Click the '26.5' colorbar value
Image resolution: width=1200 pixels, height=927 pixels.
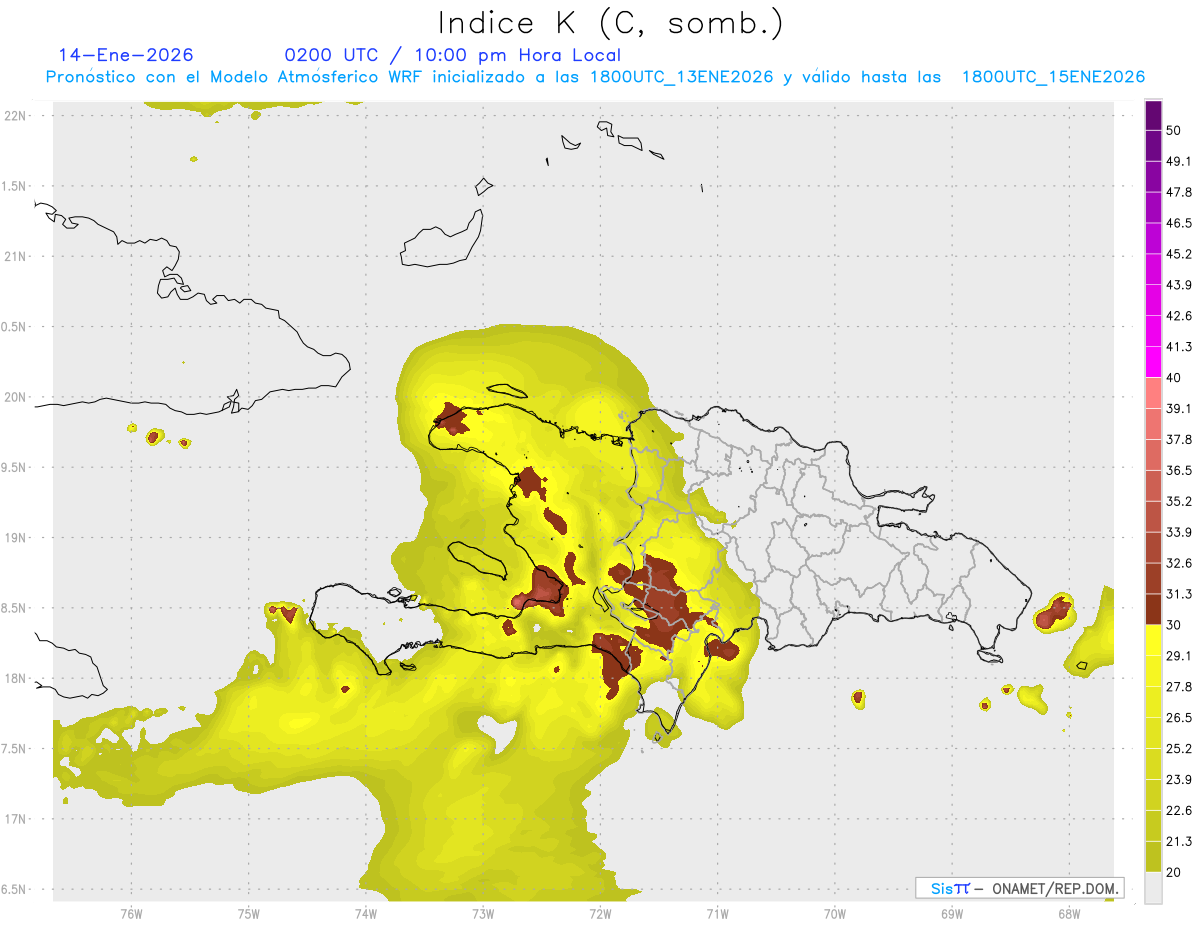1179,718
